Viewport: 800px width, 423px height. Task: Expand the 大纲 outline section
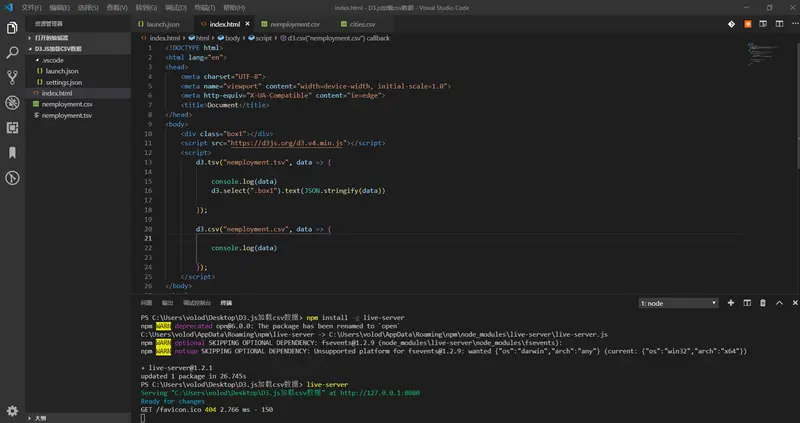click(78, 418)
